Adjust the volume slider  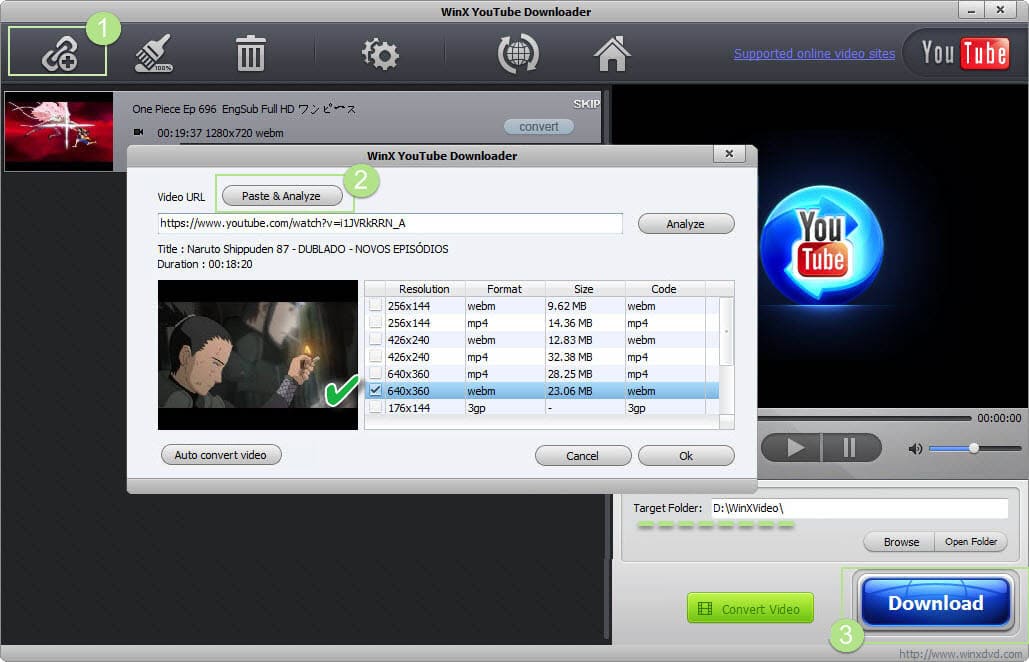click(974, 448)
